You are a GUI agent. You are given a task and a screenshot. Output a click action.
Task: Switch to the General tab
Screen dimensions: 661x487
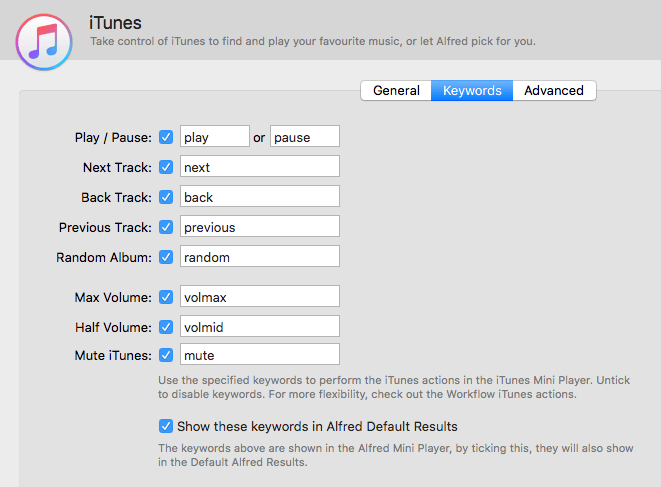click(396, 91)
